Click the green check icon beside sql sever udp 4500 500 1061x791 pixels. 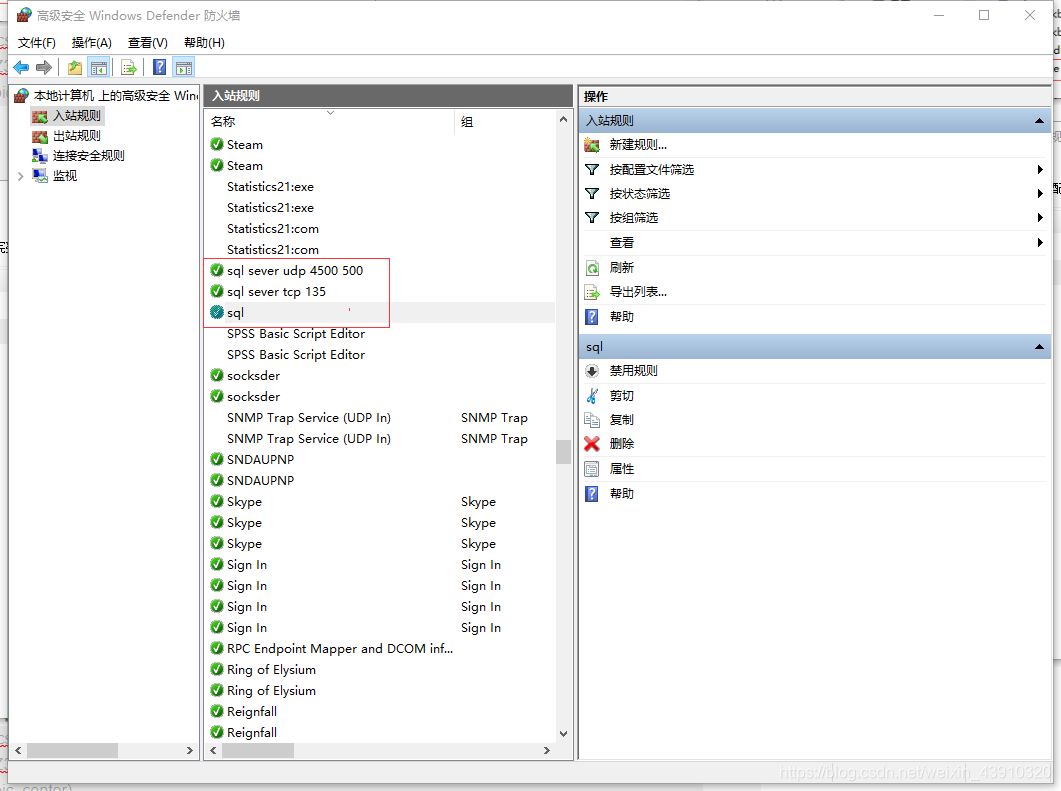(217, 270)
